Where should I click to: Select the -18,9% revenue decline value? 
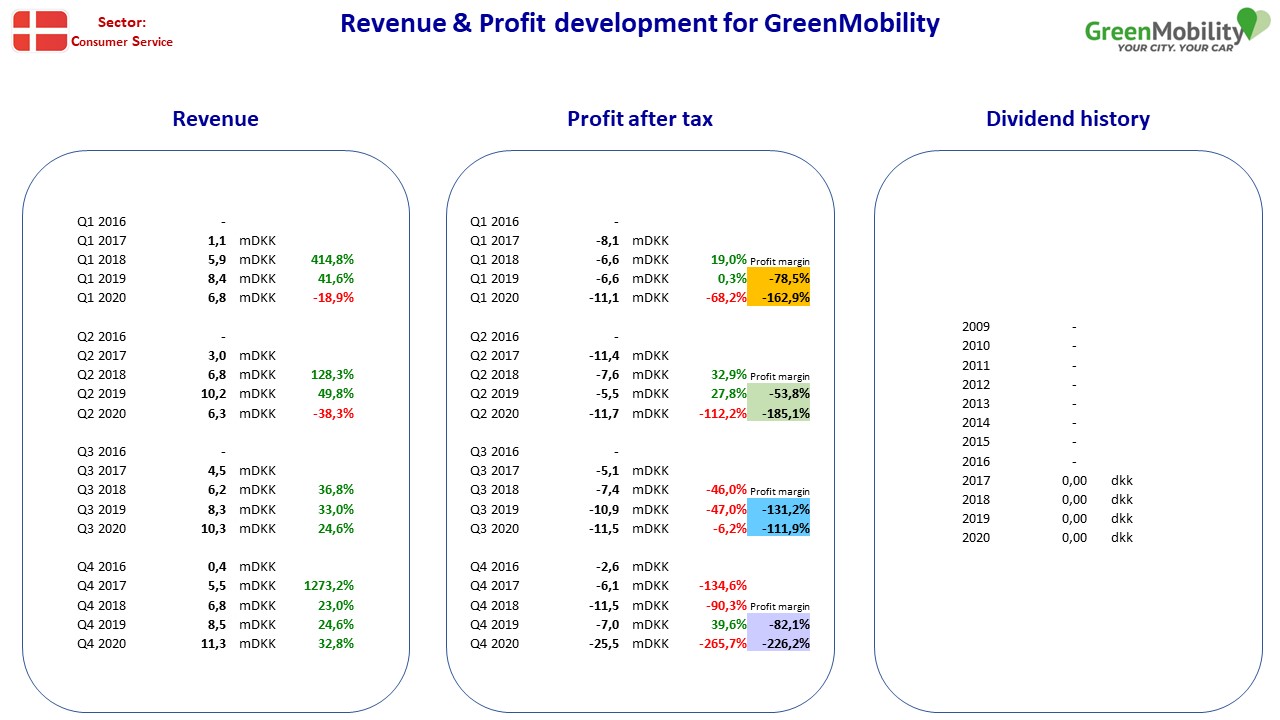pyautogui.click(x=334, y=298)
